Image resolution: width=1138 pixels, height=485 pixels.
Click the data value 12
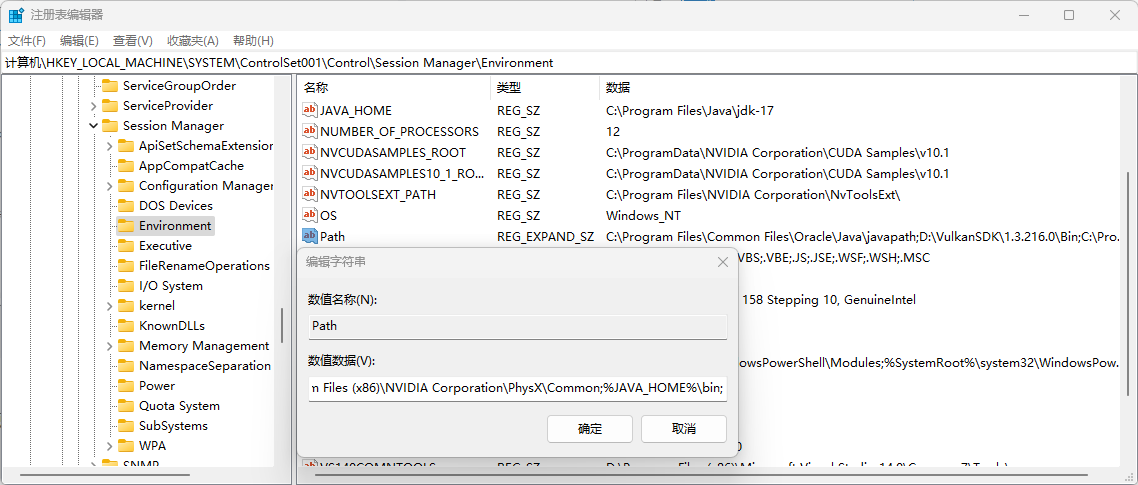[613, 131]
